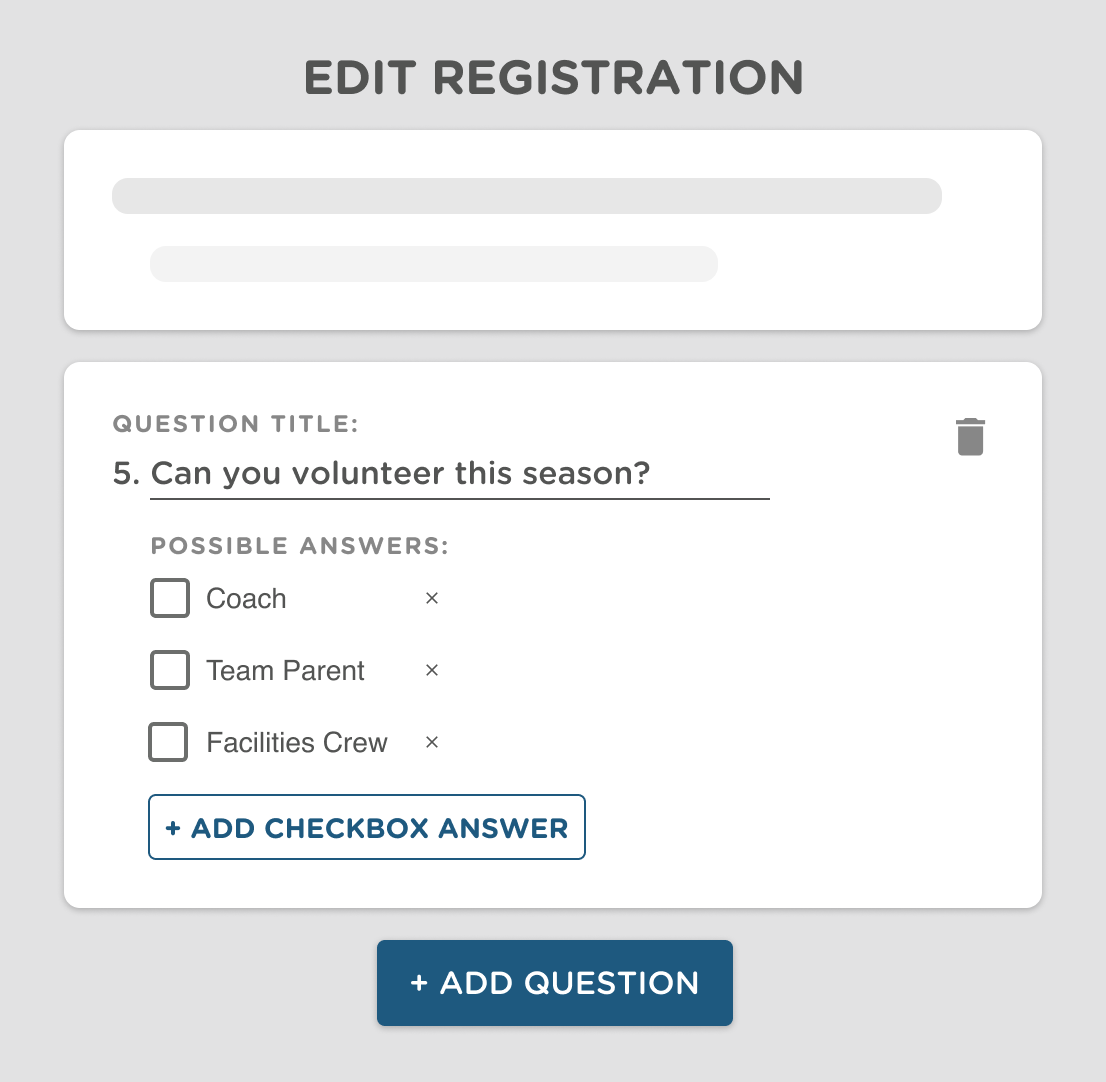1106x1082 pixels.
Task: Check the Facilities Crew checkbox
Action: coord(168,742)
